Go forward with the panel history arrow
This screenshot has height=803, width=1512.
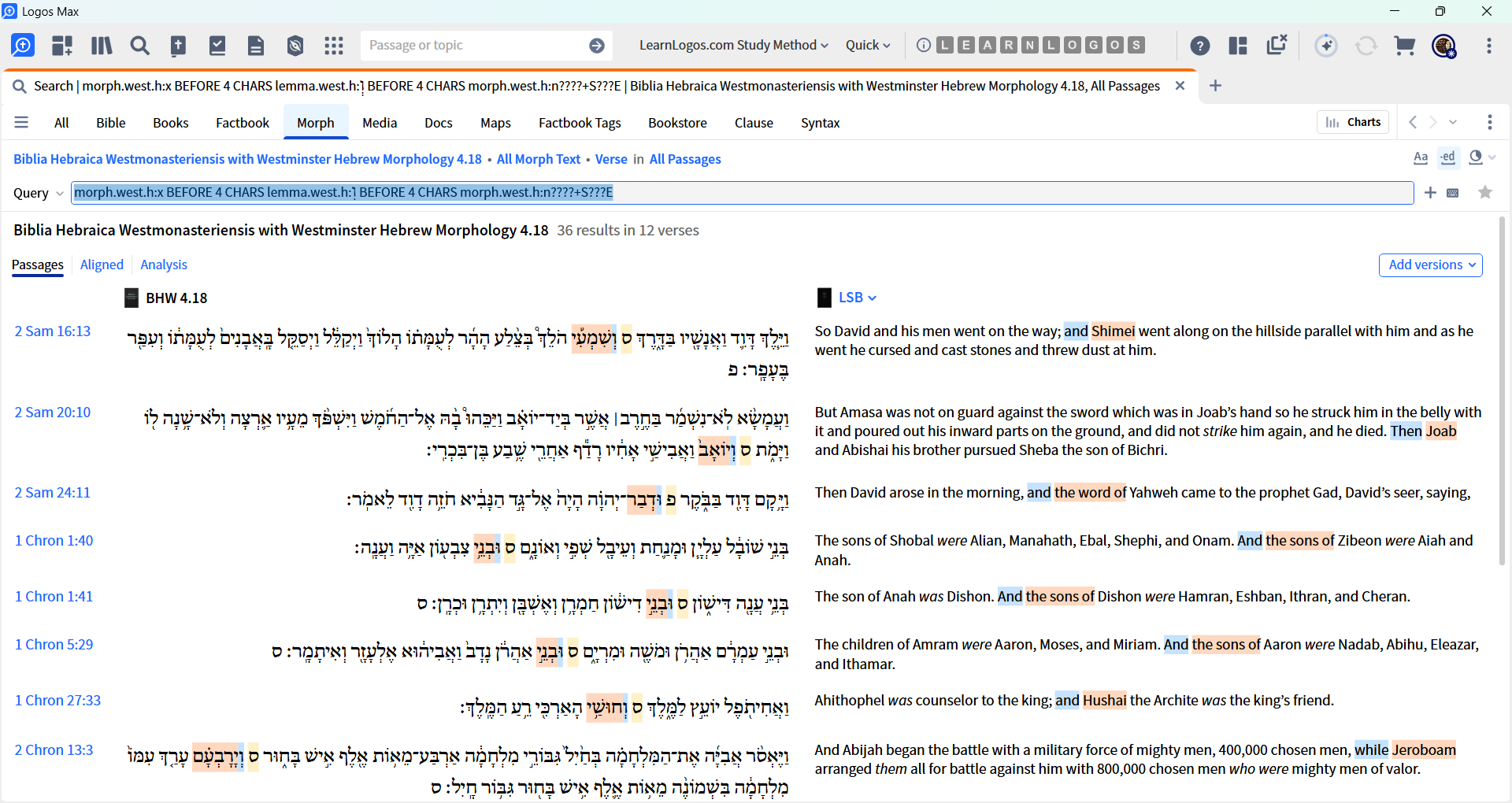[x=1433, y=122]
